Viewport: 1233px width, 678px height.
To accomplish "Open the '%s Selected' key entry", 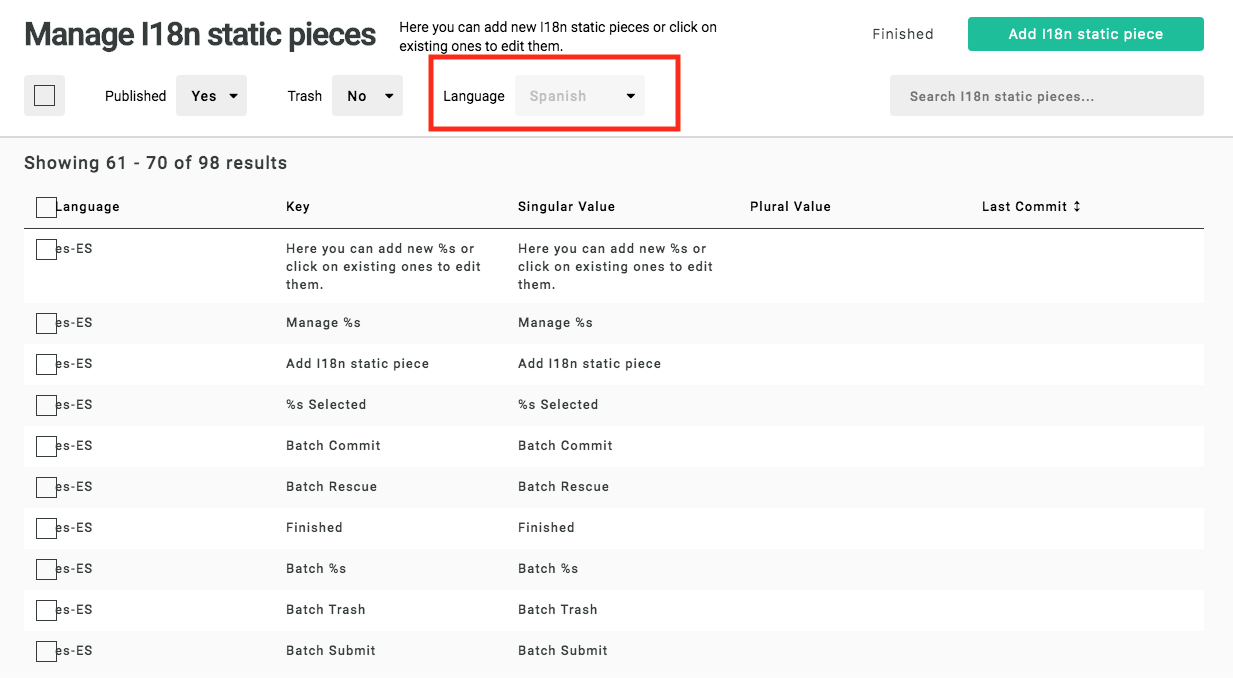I will coord(326,405).
